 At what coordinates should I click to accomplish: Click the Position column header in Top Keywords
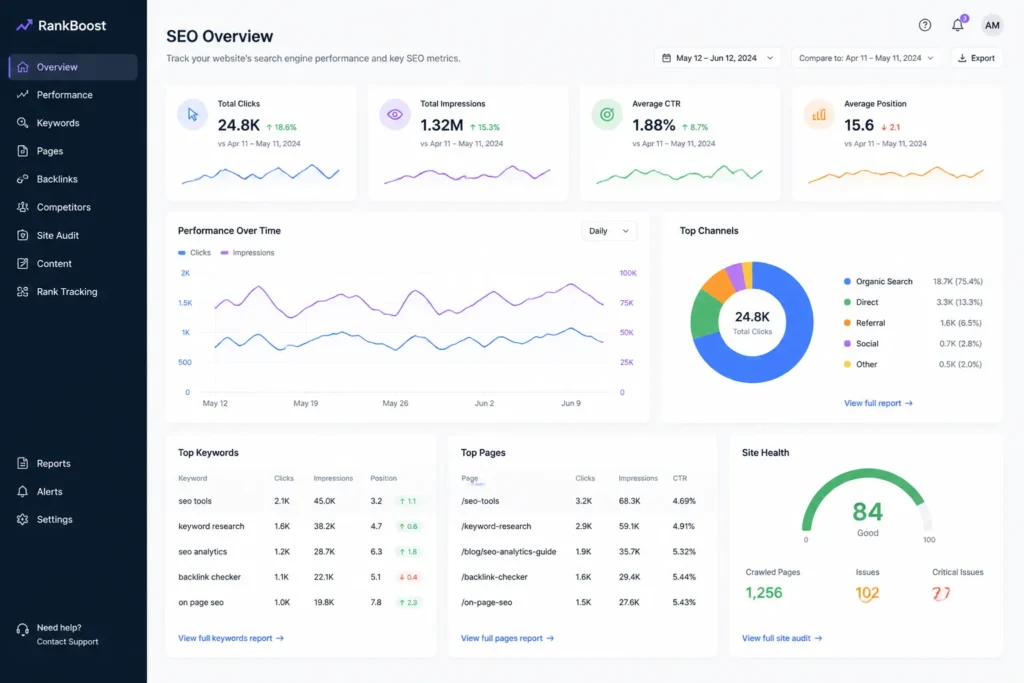click(x=383, y=479)
